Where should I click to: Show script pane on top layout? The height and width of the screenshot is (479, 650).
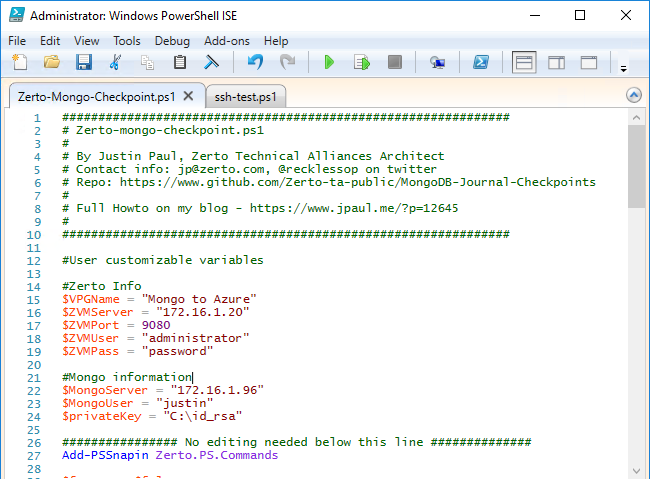[524, 63]
